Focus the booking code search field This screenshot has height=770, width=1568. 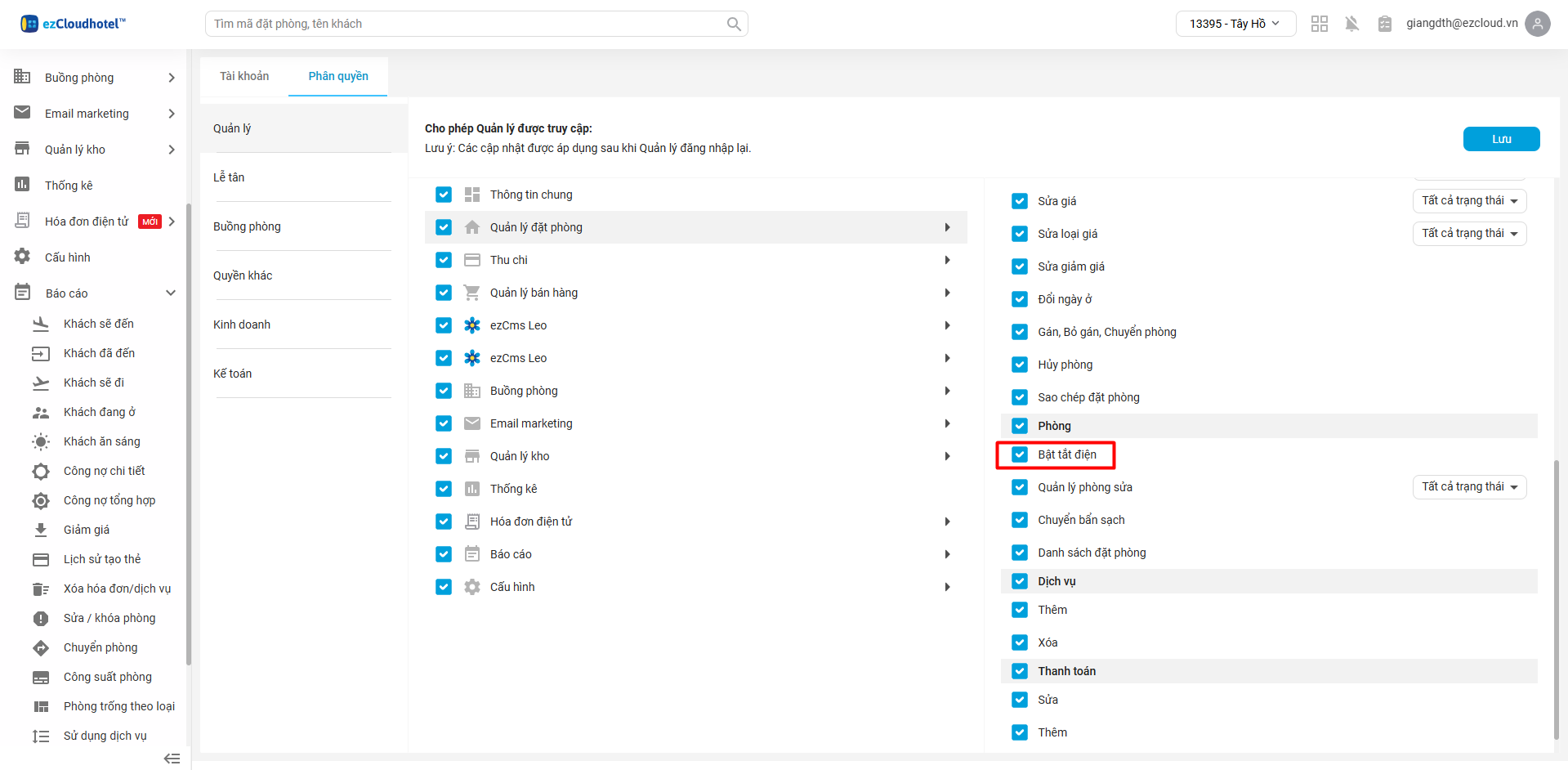pyautogui.click(x=466, y=24)
